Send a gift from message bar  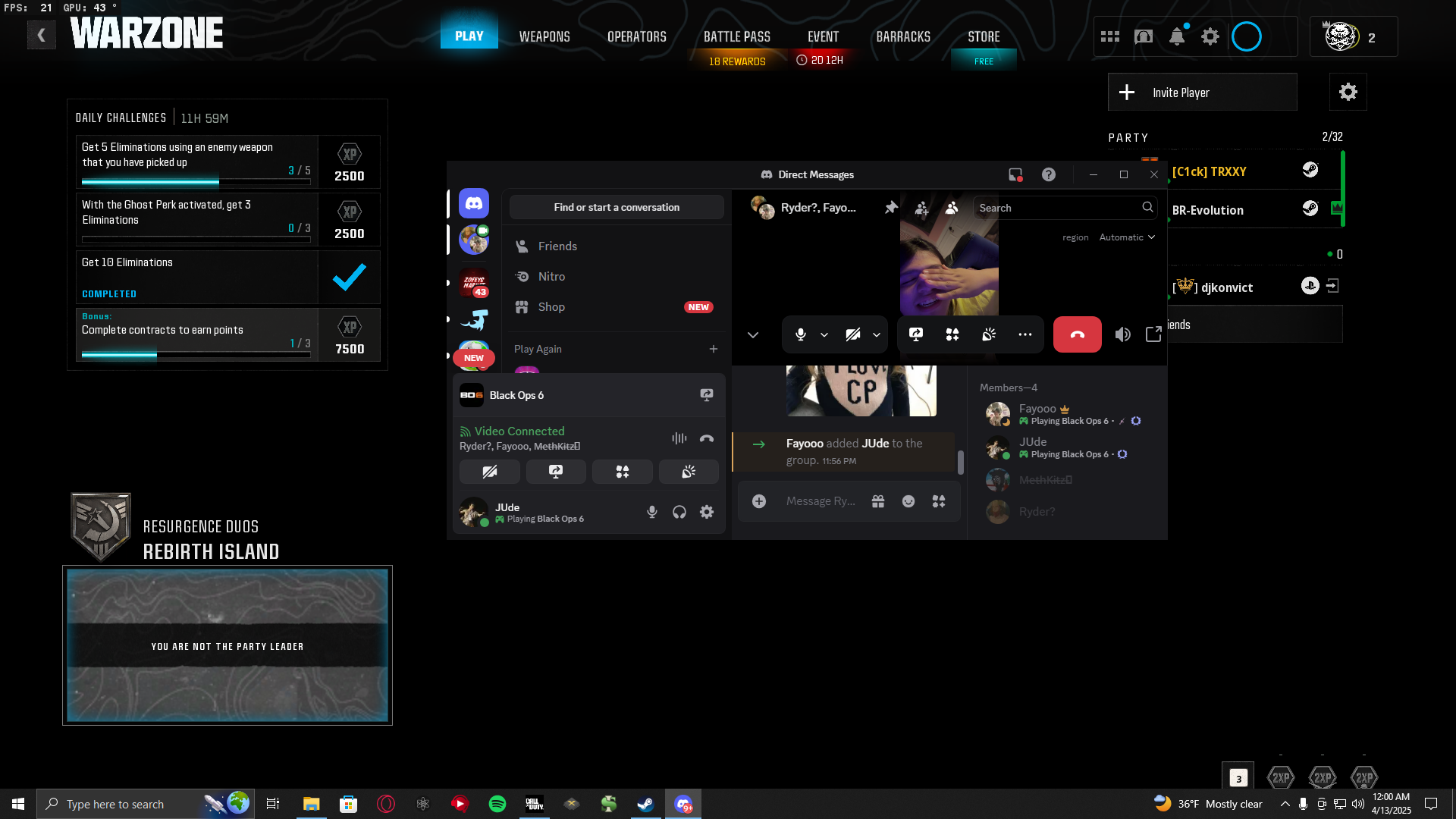[x=878, y=501]
